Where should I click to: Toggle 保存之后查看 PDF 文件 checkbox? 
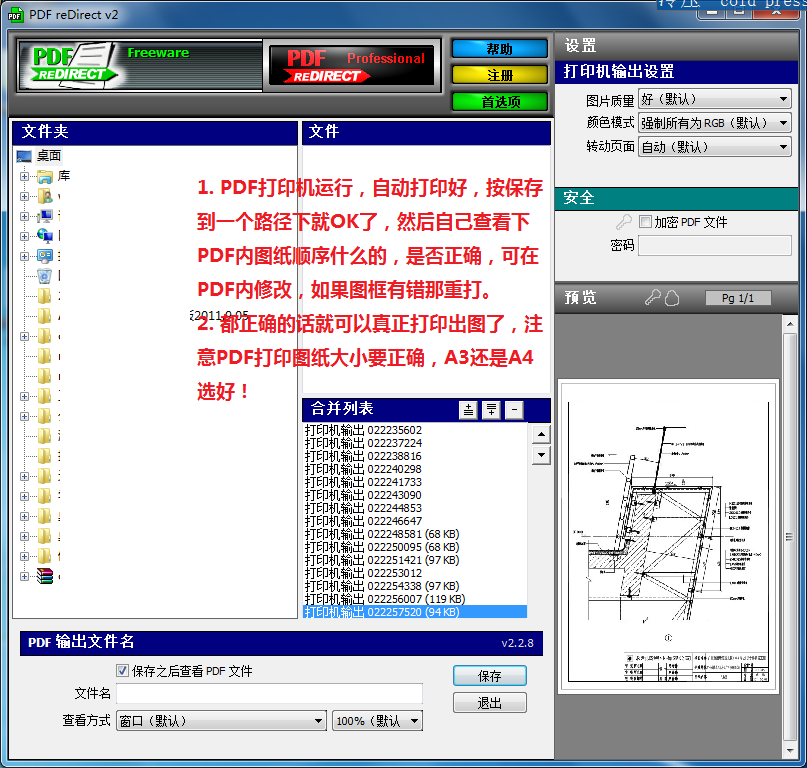[122, 670]
